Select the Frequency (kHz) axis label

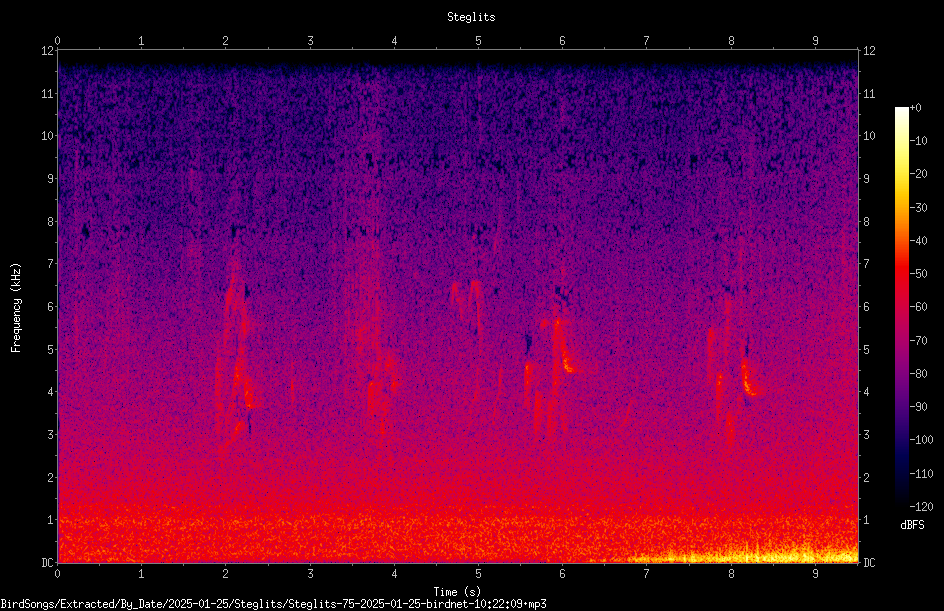[x=16, y=308]
